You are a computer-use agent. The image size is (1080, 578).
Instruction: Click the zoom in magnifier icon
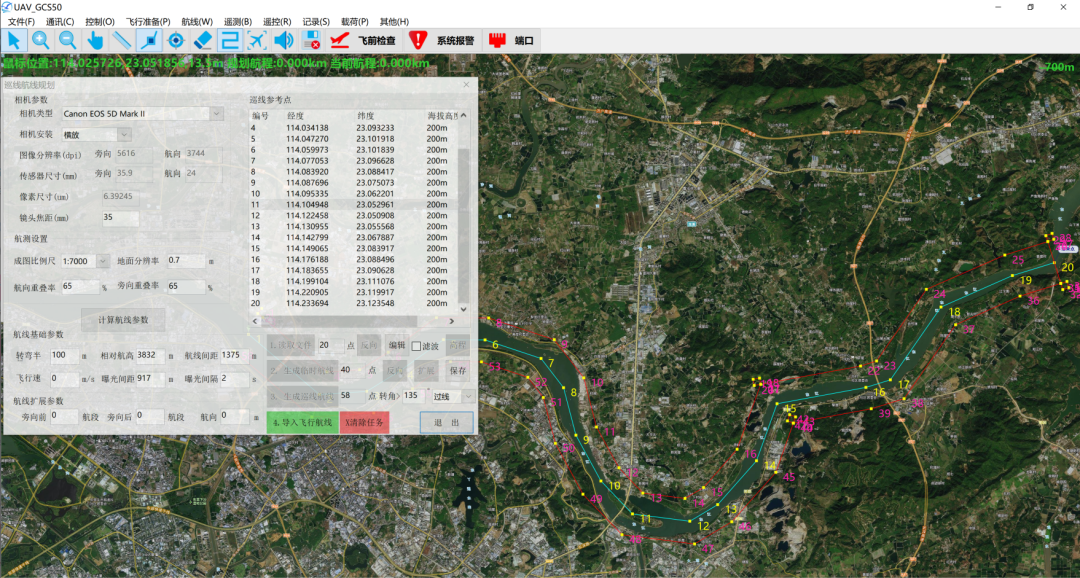pos(41,40)
